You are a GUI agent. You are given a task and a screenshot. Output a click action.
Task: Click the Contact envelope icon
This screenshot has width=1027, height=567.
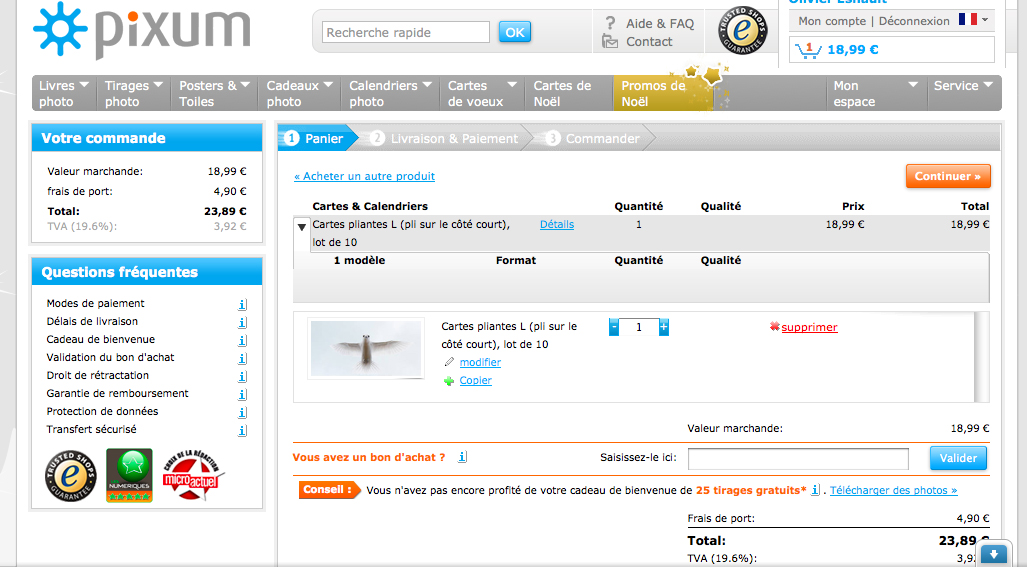(x=610, y=42)
